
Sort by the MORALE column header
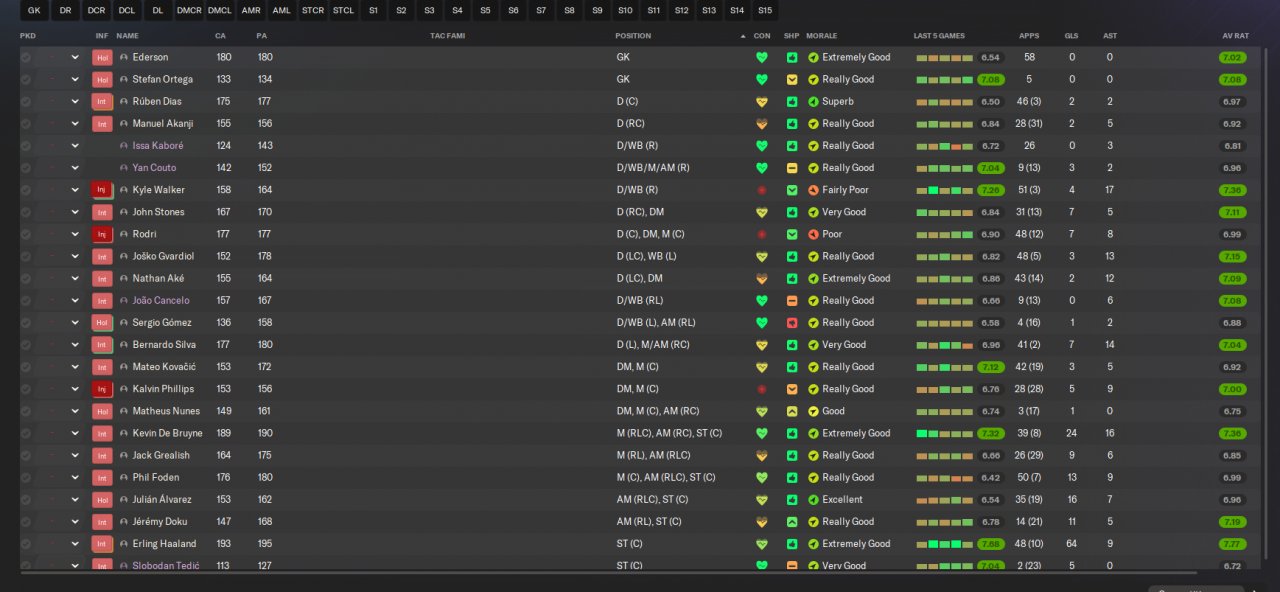click(822, 36)
